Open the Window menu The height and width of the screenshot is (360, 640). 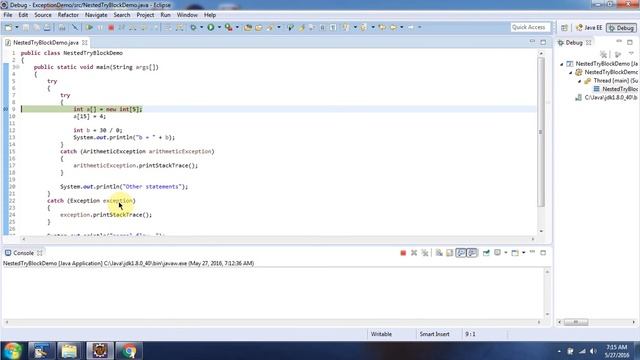tap(187, 15)
